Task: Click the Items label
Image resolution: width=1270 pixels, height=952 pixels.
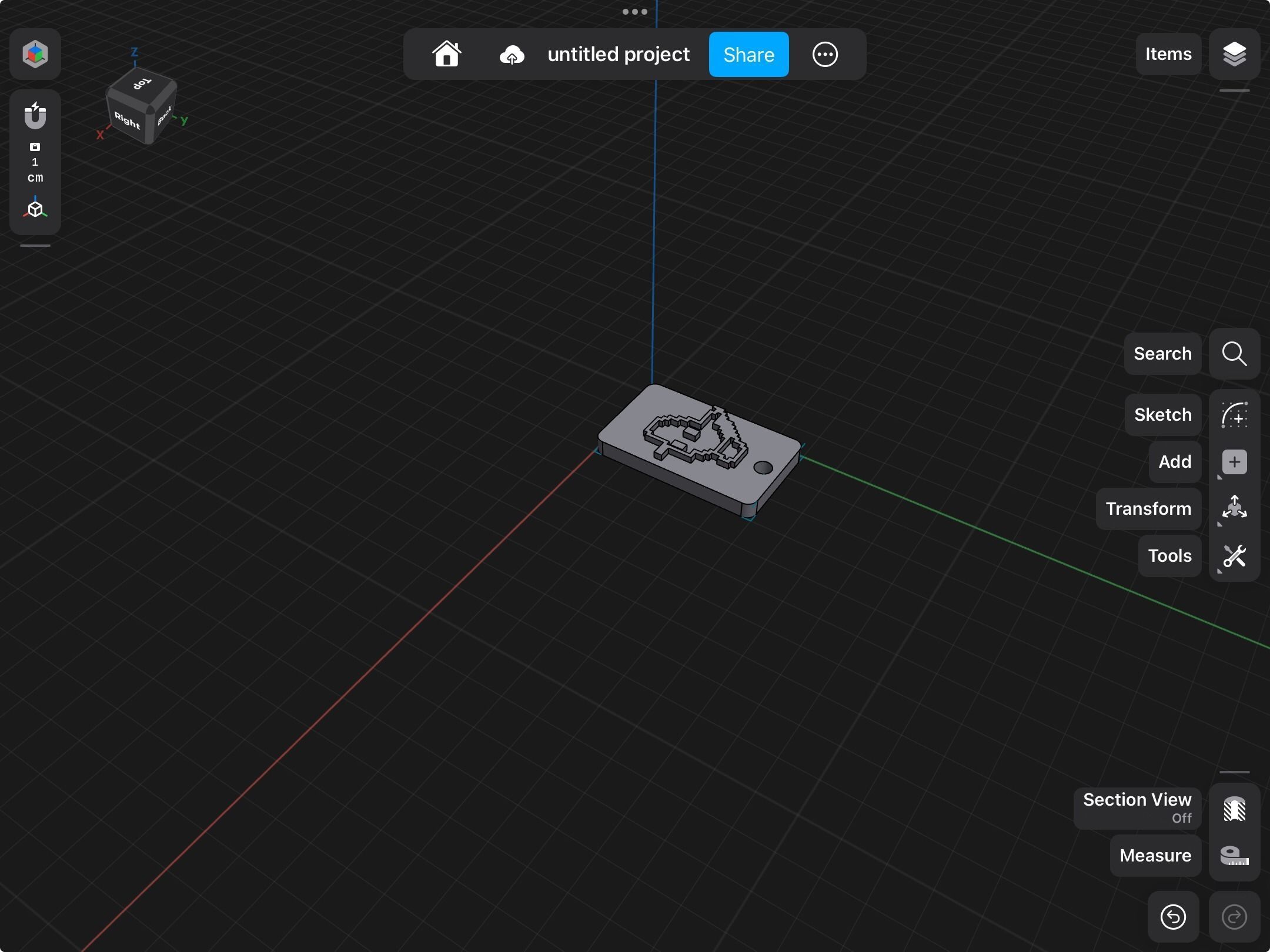Action: pos(1168,54)
